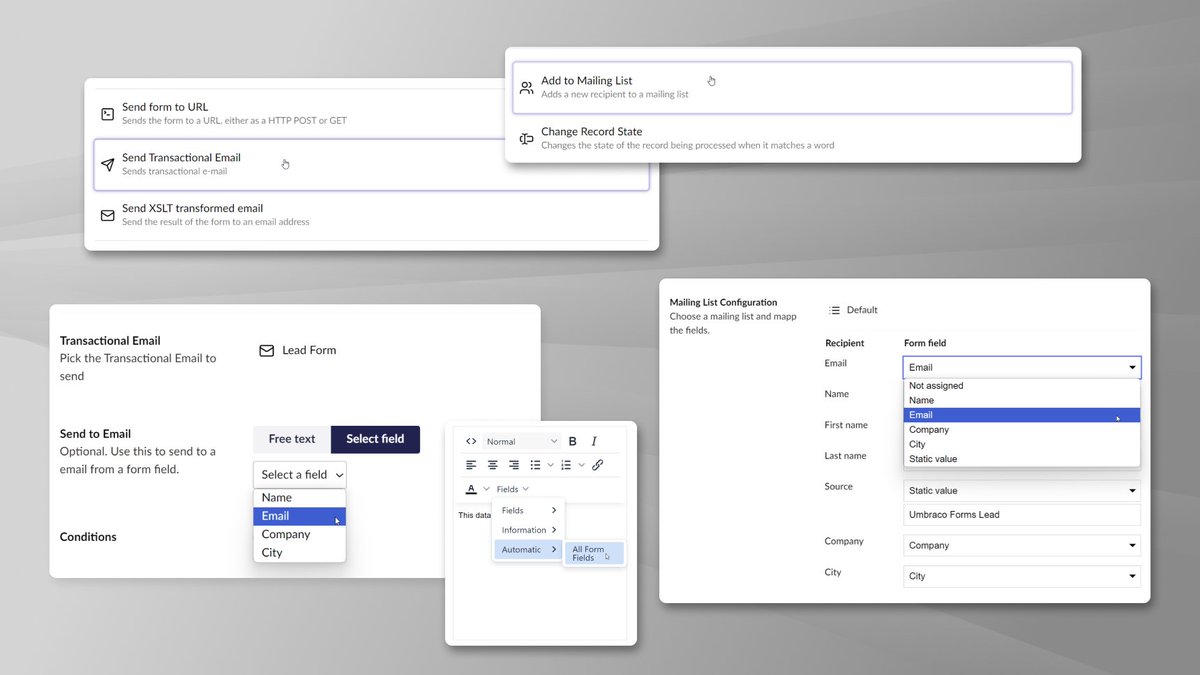Expand the Information submenu item
The image size is (1200, 675).
tap(529, 530)
